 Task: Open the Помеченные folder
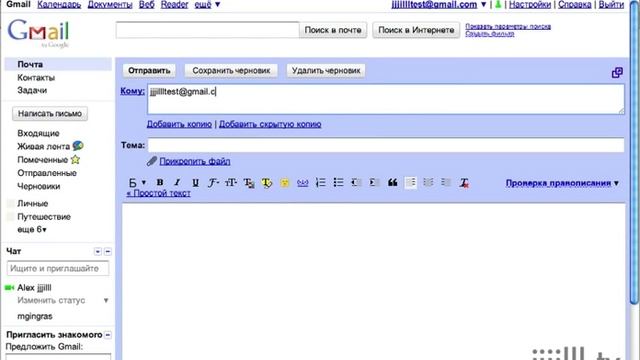pos(42,160)
